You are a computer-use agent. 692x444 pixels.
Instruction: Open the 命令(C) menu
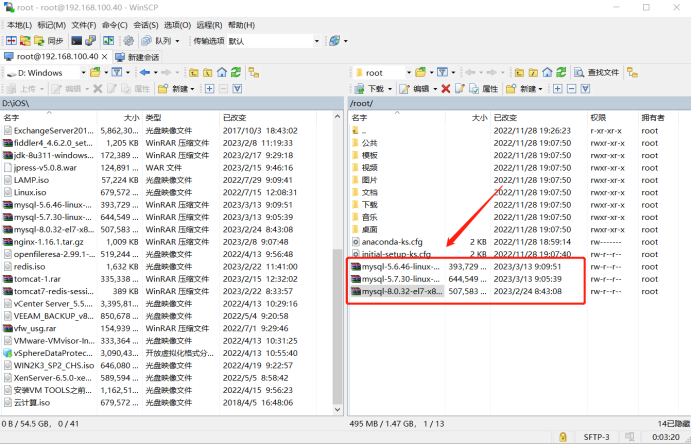pyautogui.click(x=115, y=25)
